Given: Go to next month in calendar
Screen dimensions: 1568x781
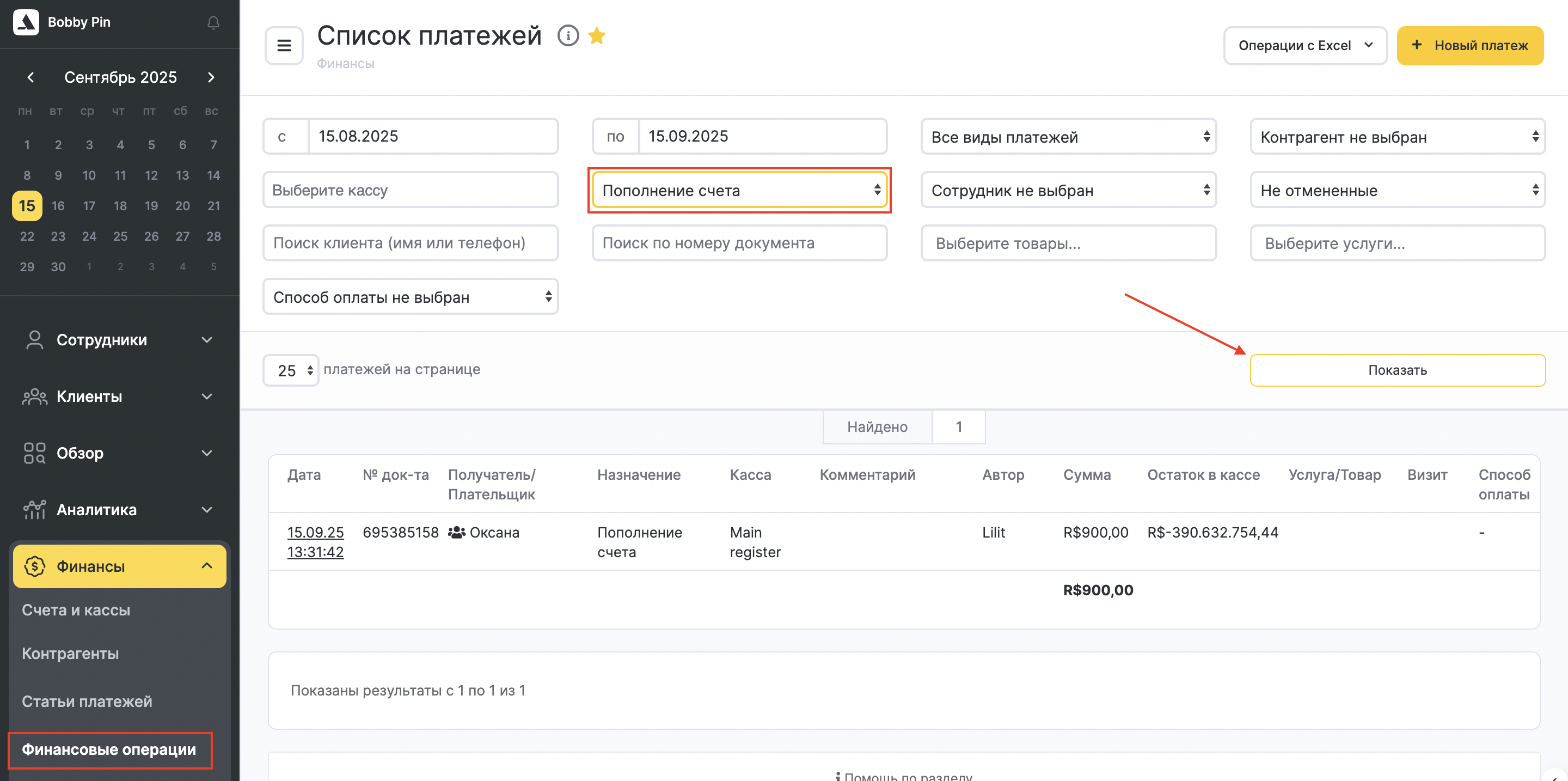Looking at the screenshot, I should [x=211, y=77].
